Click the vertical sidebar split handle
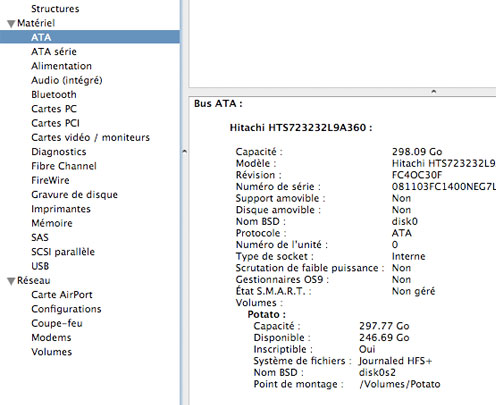The width and height of the screenshot is (496, 405). [x=184, y=152]
